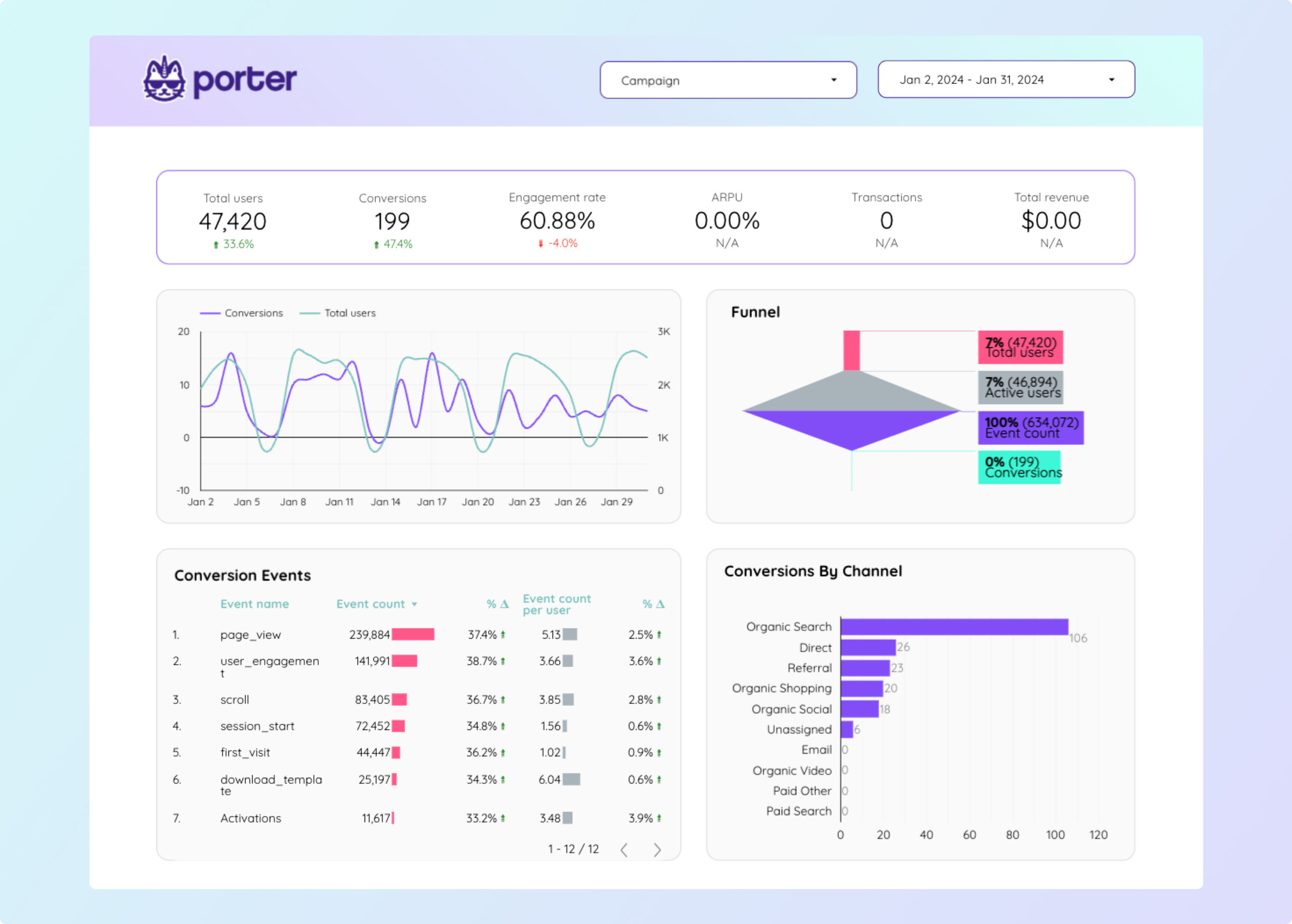Click the first % Δ delta header
This screenshot has height=924, width=1292.
click(497, 604)
